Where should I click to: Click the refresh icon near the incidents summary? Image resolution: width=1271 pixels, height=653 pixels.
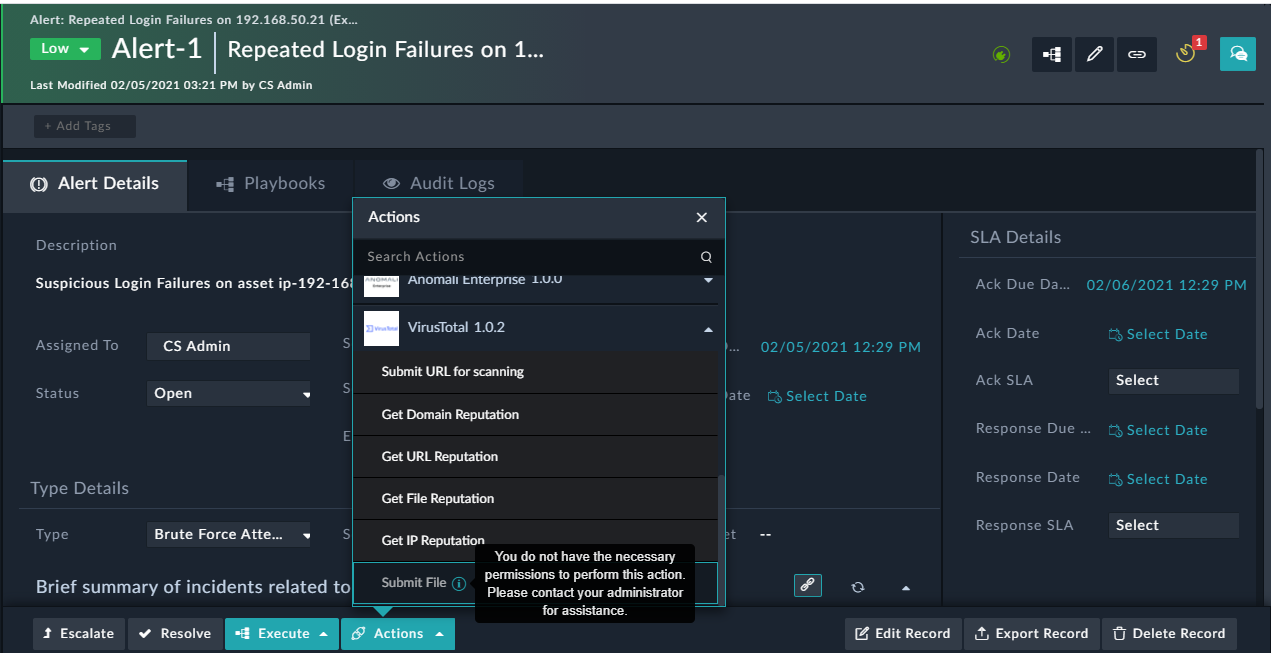pyautogui.click(x=857, y=586)
